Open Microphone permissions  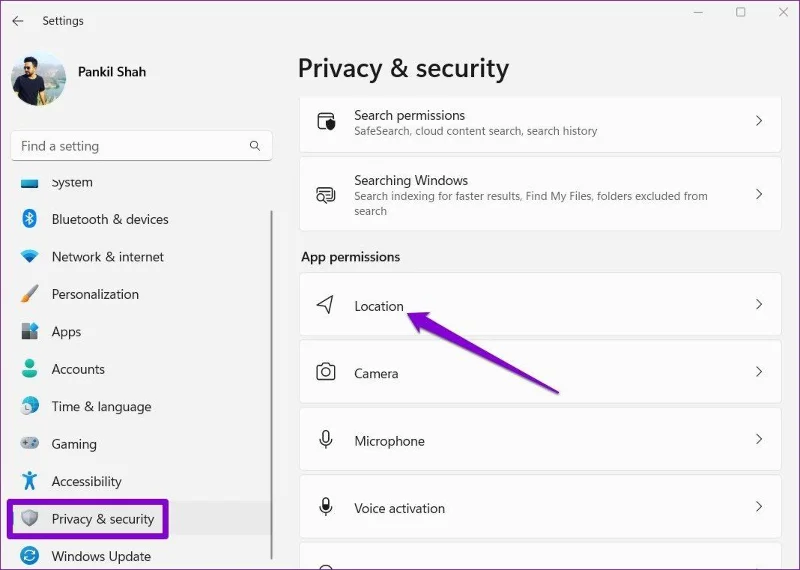point(540,439)
